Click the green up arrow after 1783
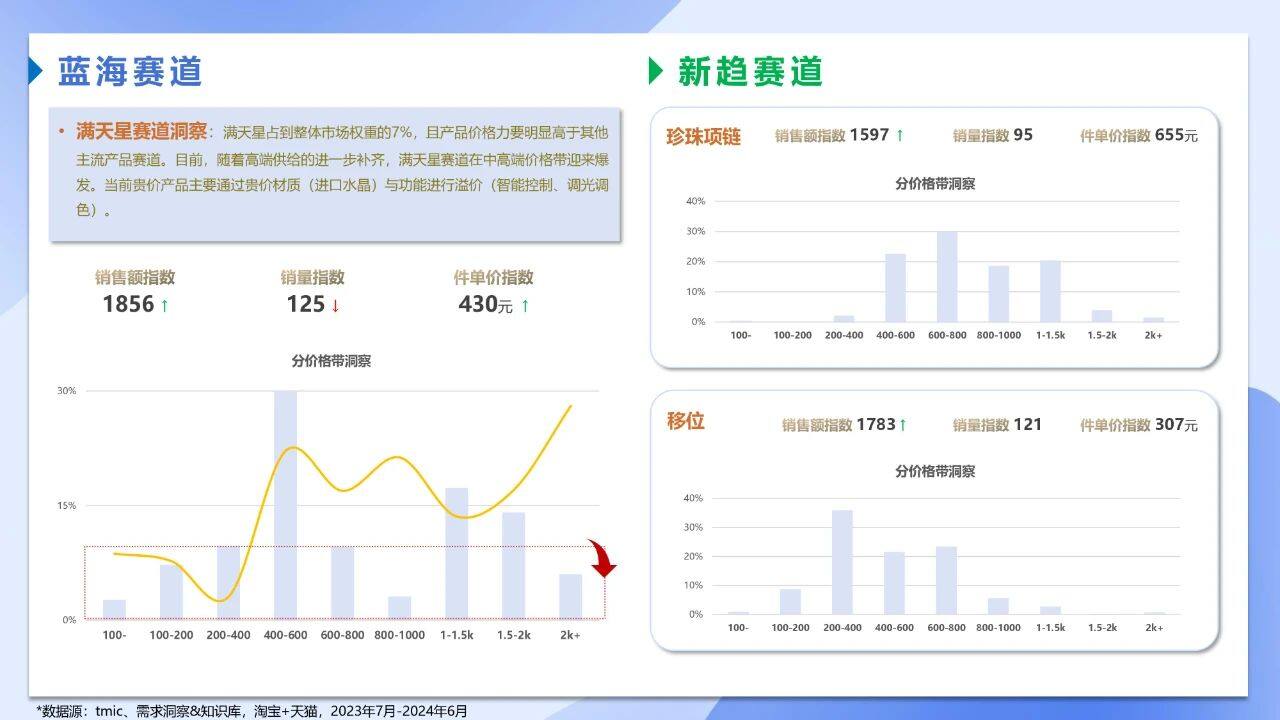This screenshot has height=720, width=1280. (902, 425)
